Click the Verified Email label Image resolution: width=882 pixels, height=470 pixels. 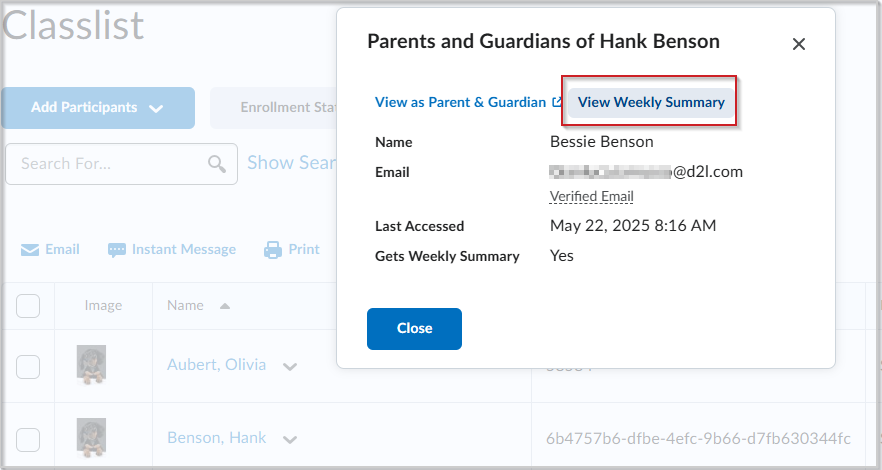[592, 196]
